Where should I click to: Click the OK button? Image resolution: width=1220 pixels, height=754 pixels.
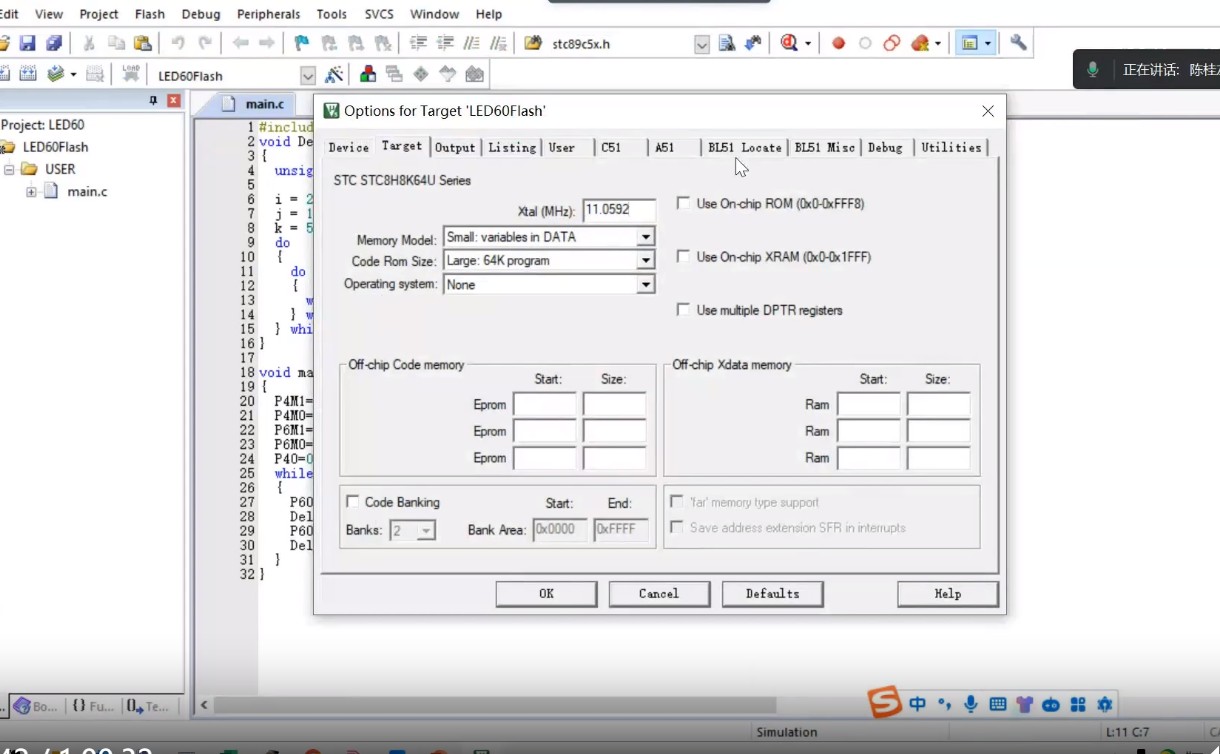(546, 594)
